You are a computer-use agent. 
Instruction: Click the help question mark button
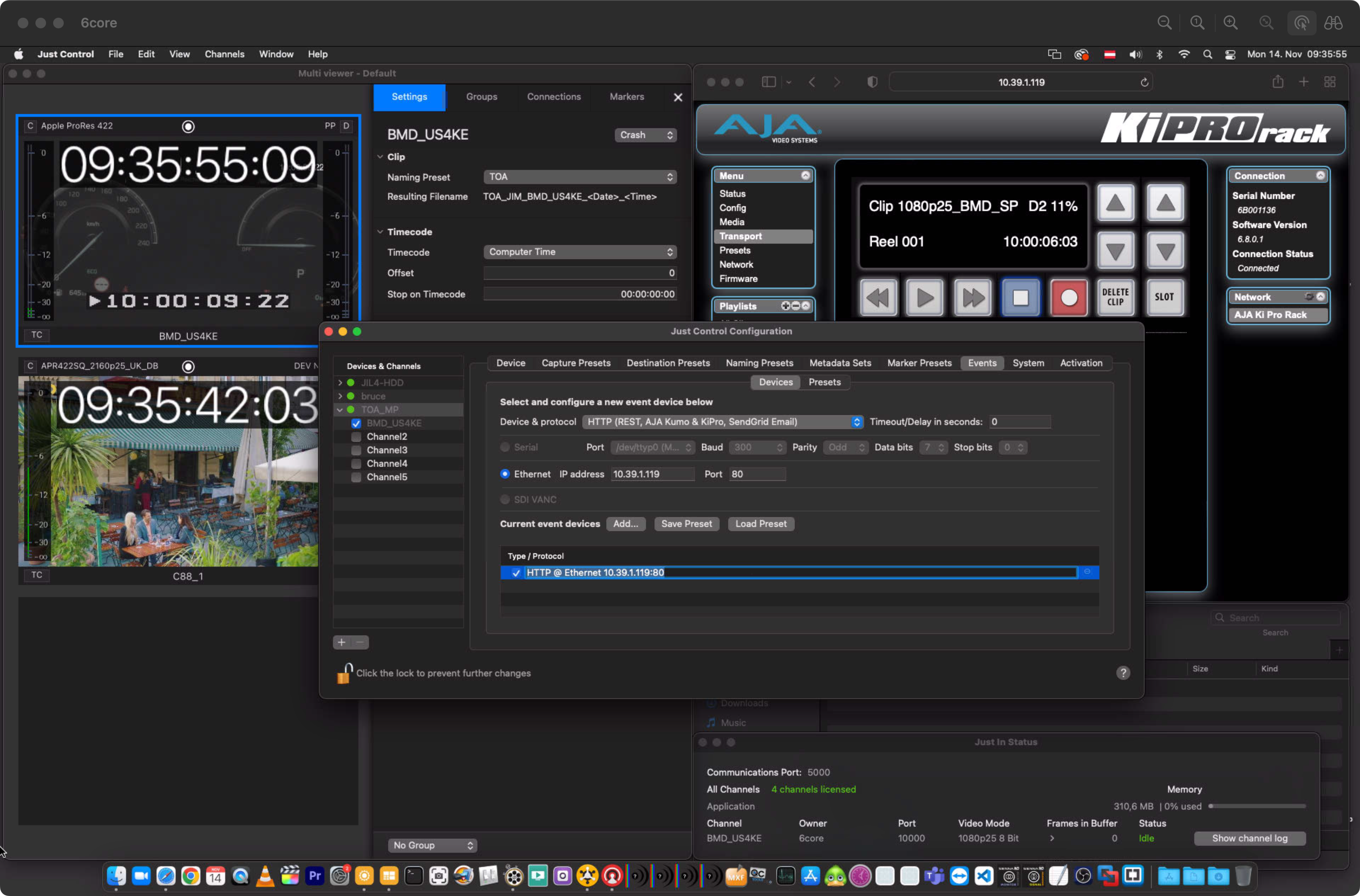[x=1123, y=672]
